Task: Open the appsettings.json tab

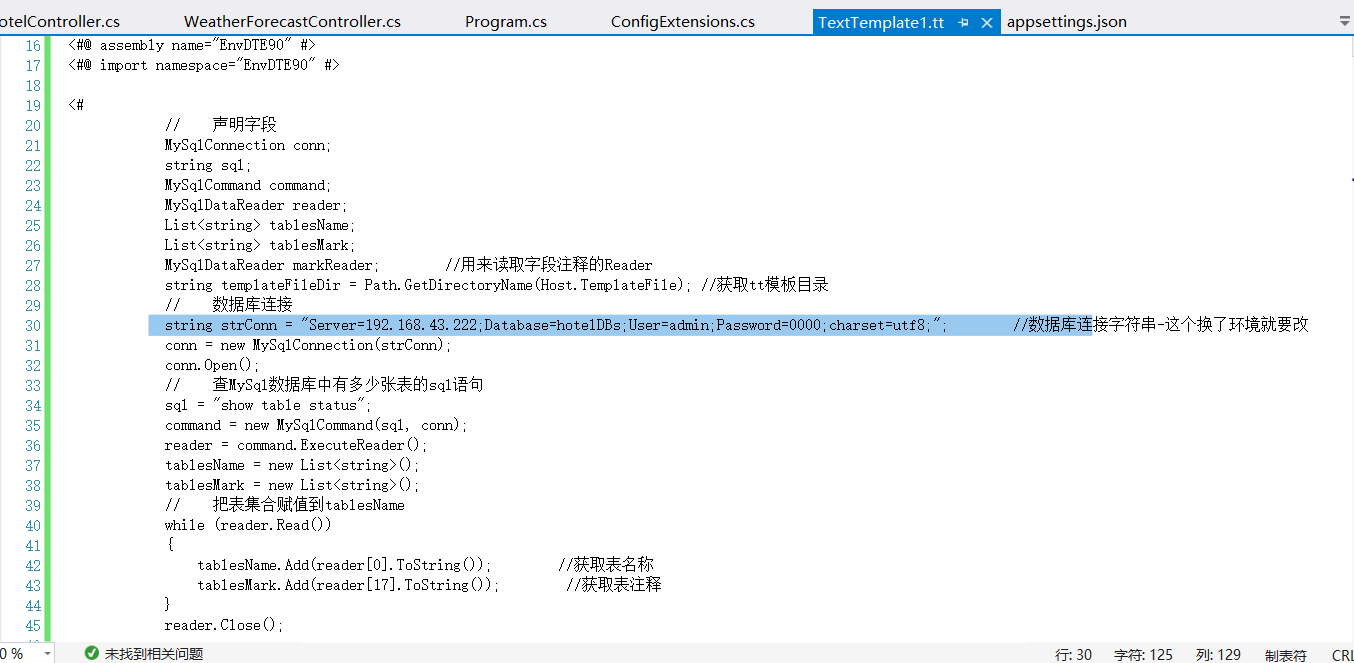Action: pos(1067,21)
